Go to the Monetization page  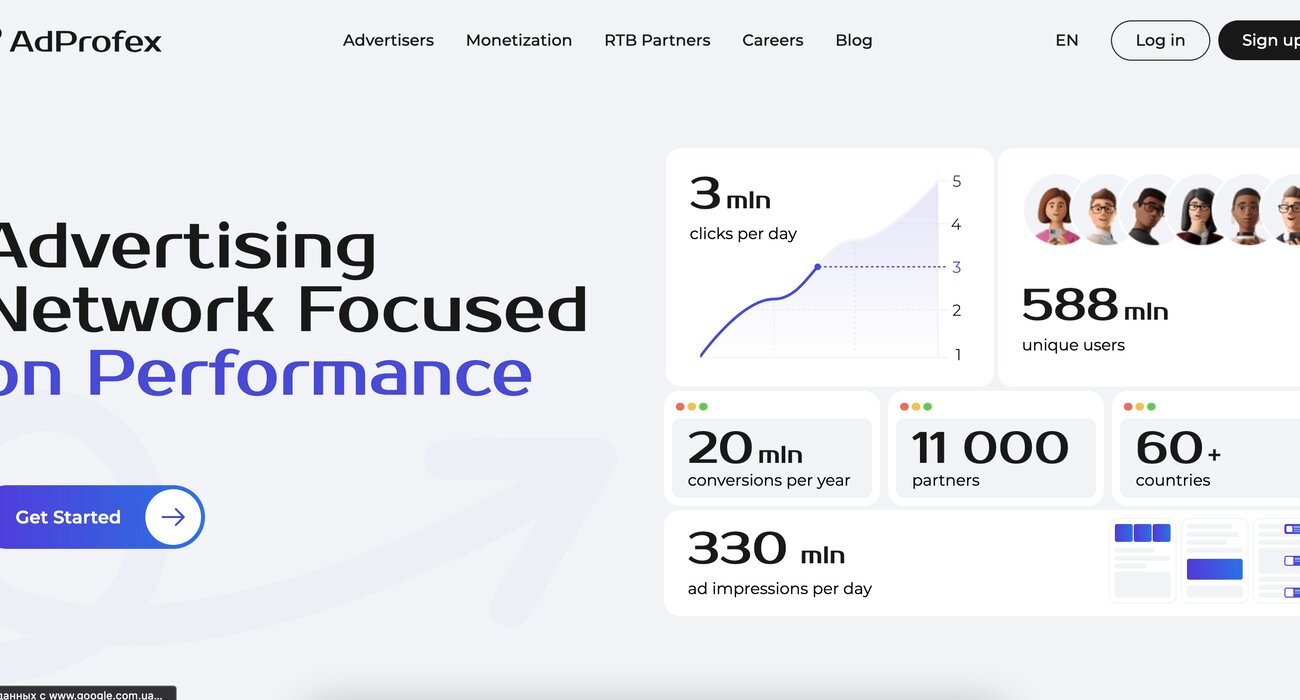(519, 41)
